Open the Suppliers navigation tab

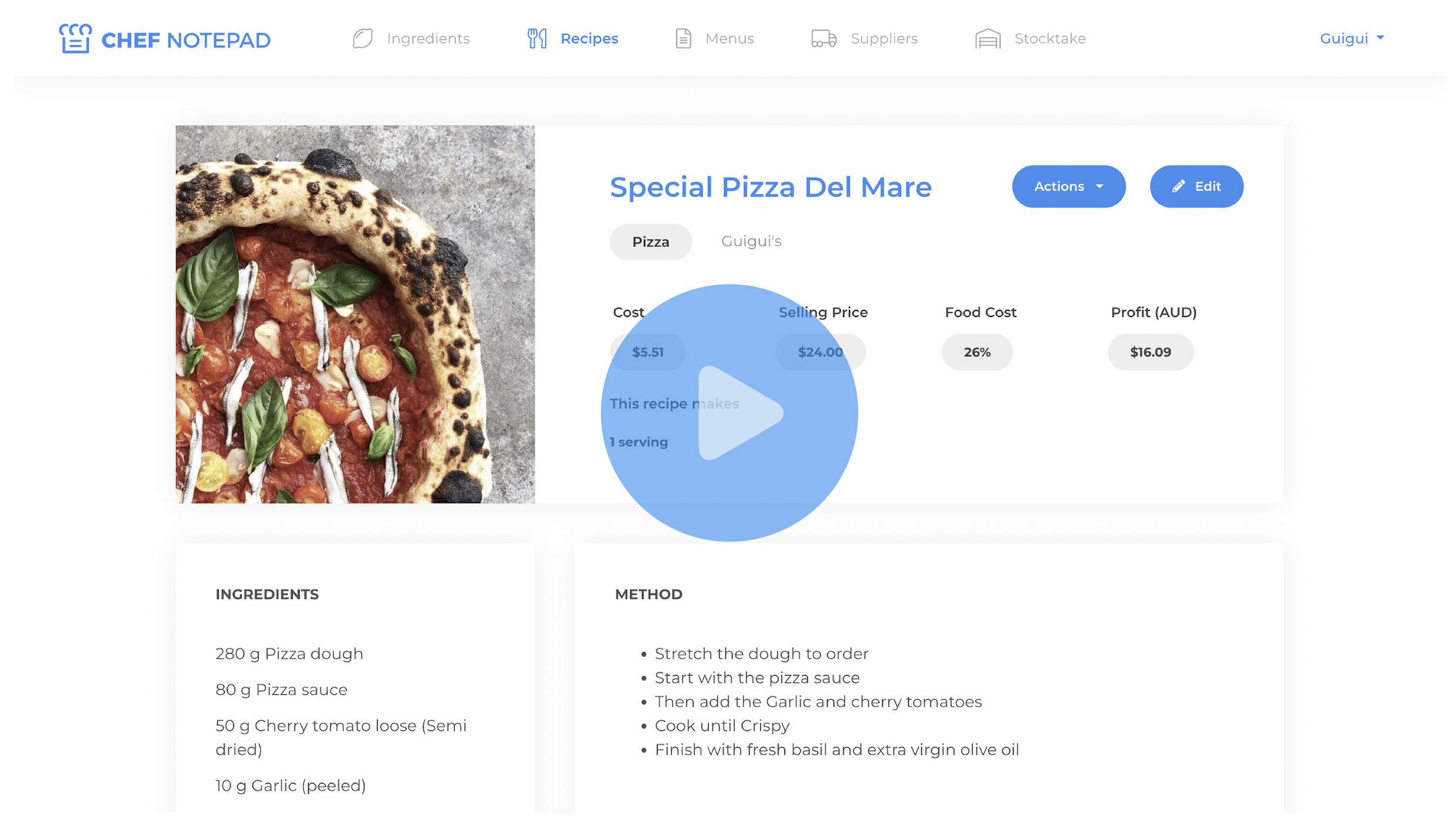(883, 39)
